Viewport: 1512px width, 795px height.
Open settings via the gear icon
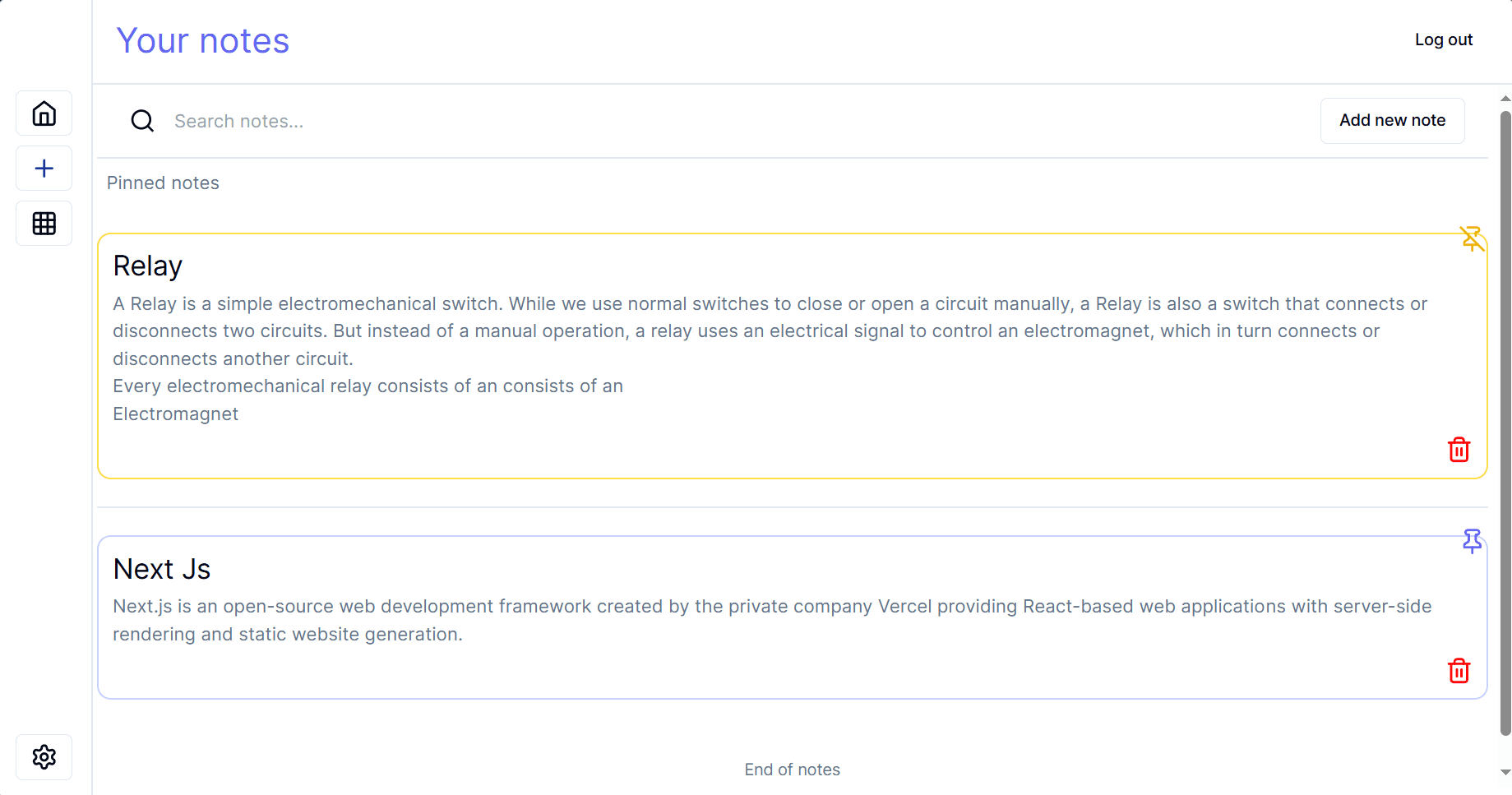click(x=44, y=757)
